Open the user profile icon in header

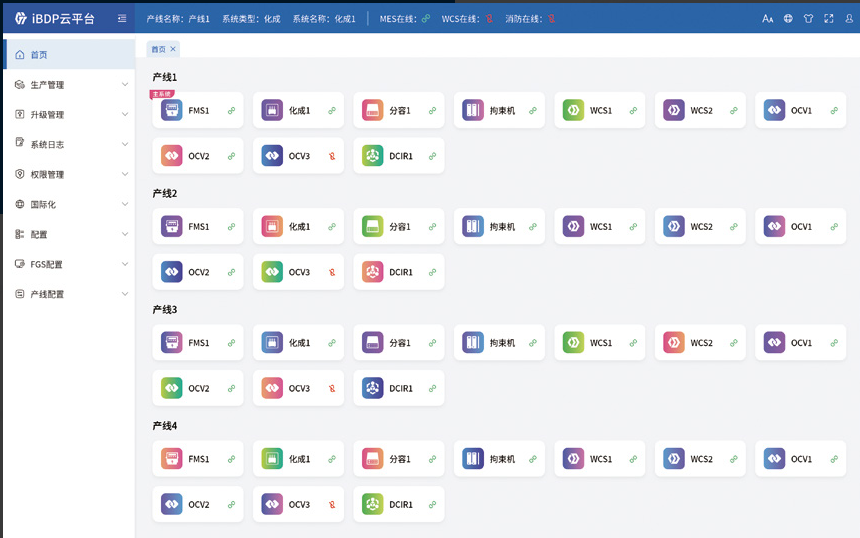[848, 18]
